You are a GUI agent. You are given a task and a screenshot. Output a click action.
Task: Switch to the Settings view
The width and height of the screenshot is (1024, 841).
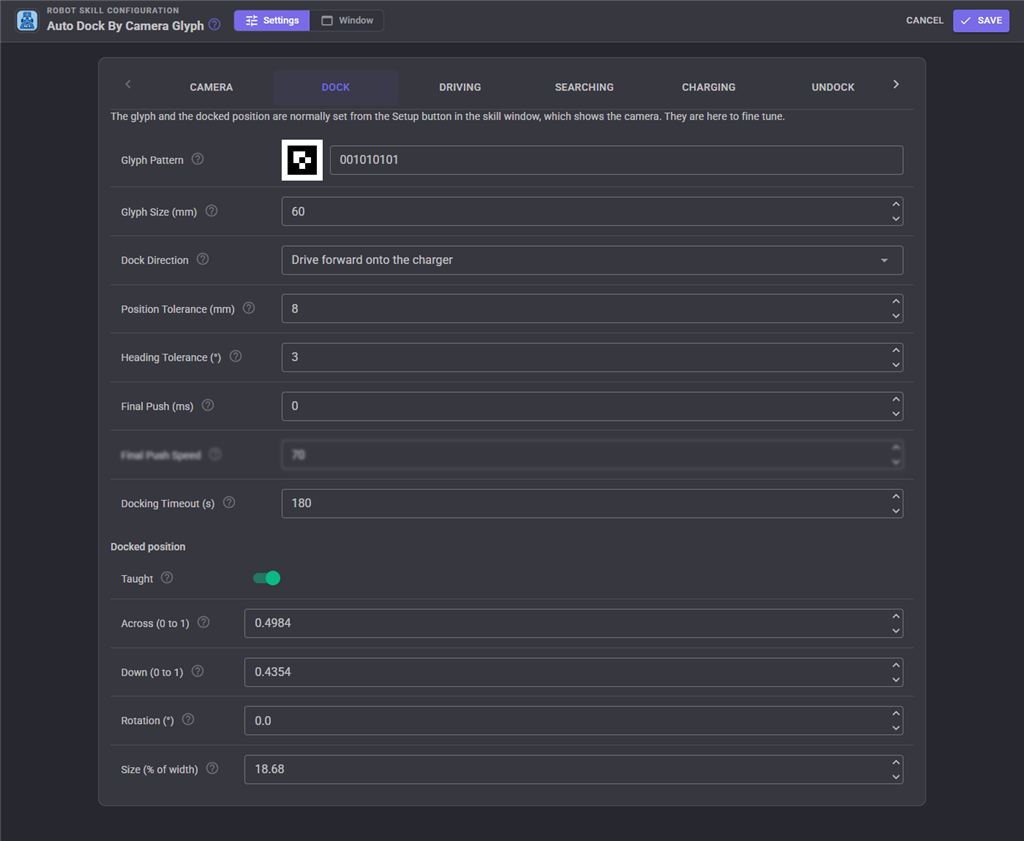point(272,21)
